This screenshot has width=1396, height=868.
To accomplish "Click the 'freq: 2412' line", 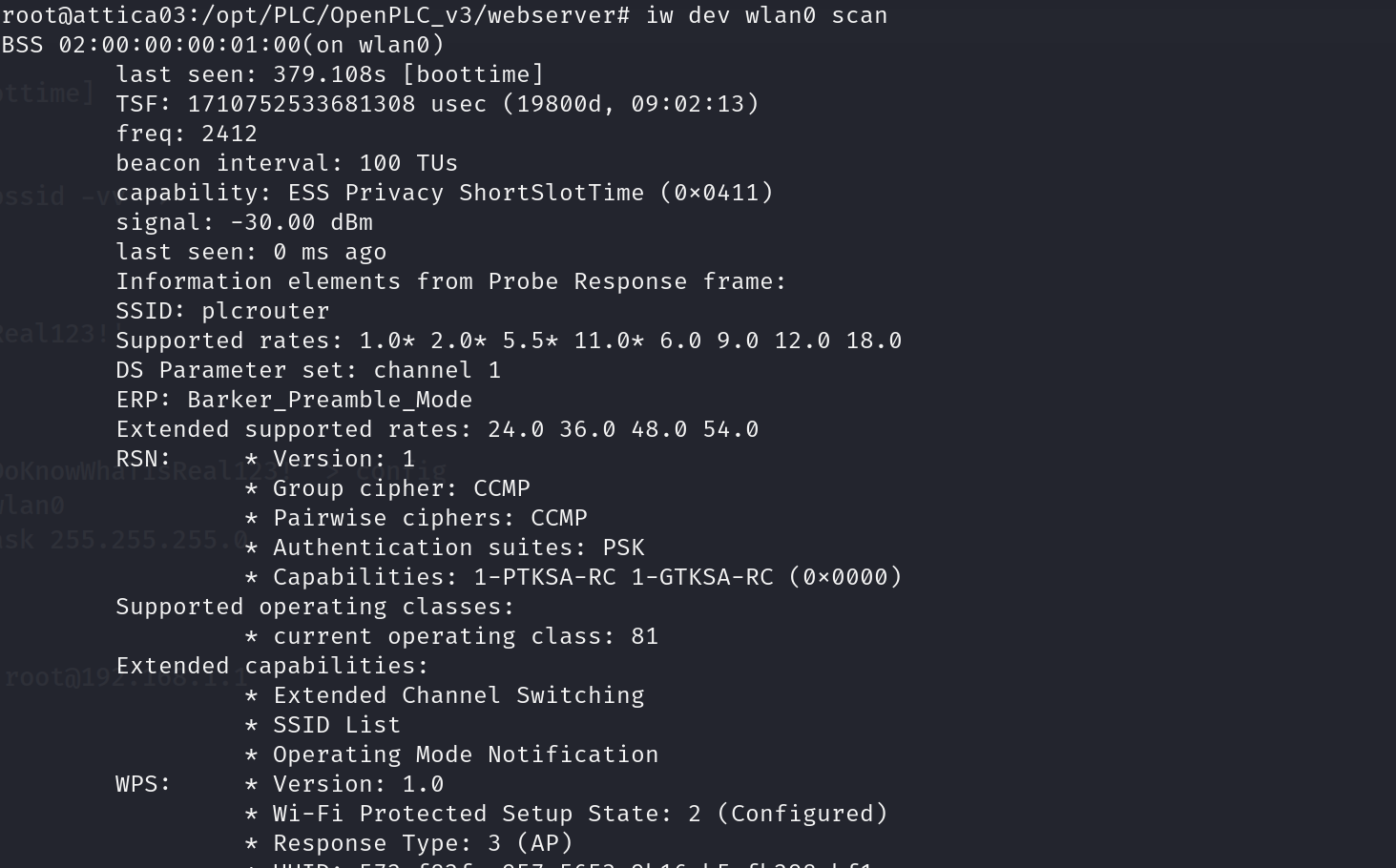I will (x=186, y=134).
